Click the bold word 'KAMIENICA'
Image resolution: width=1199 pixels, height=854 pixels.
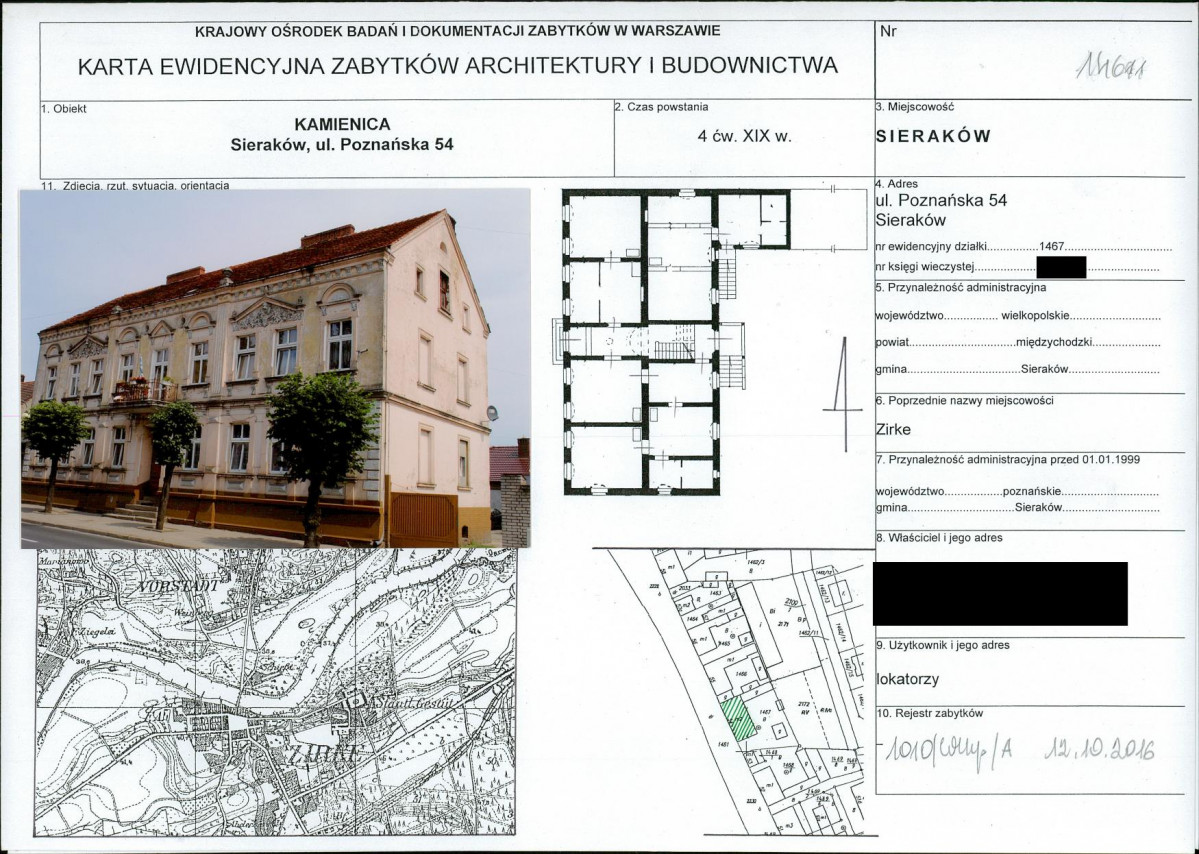[x=342, y=124]
